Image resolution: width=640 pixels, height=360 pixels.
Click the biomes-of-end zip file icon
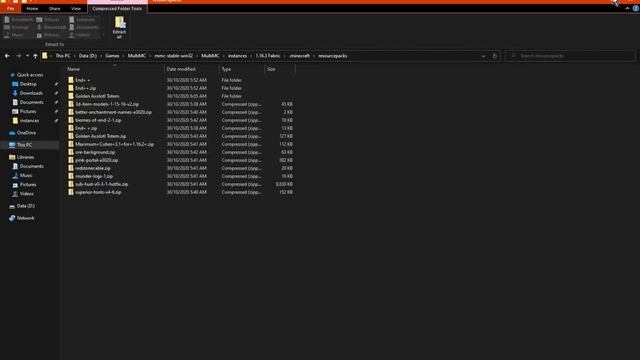[x=71, y=120]
